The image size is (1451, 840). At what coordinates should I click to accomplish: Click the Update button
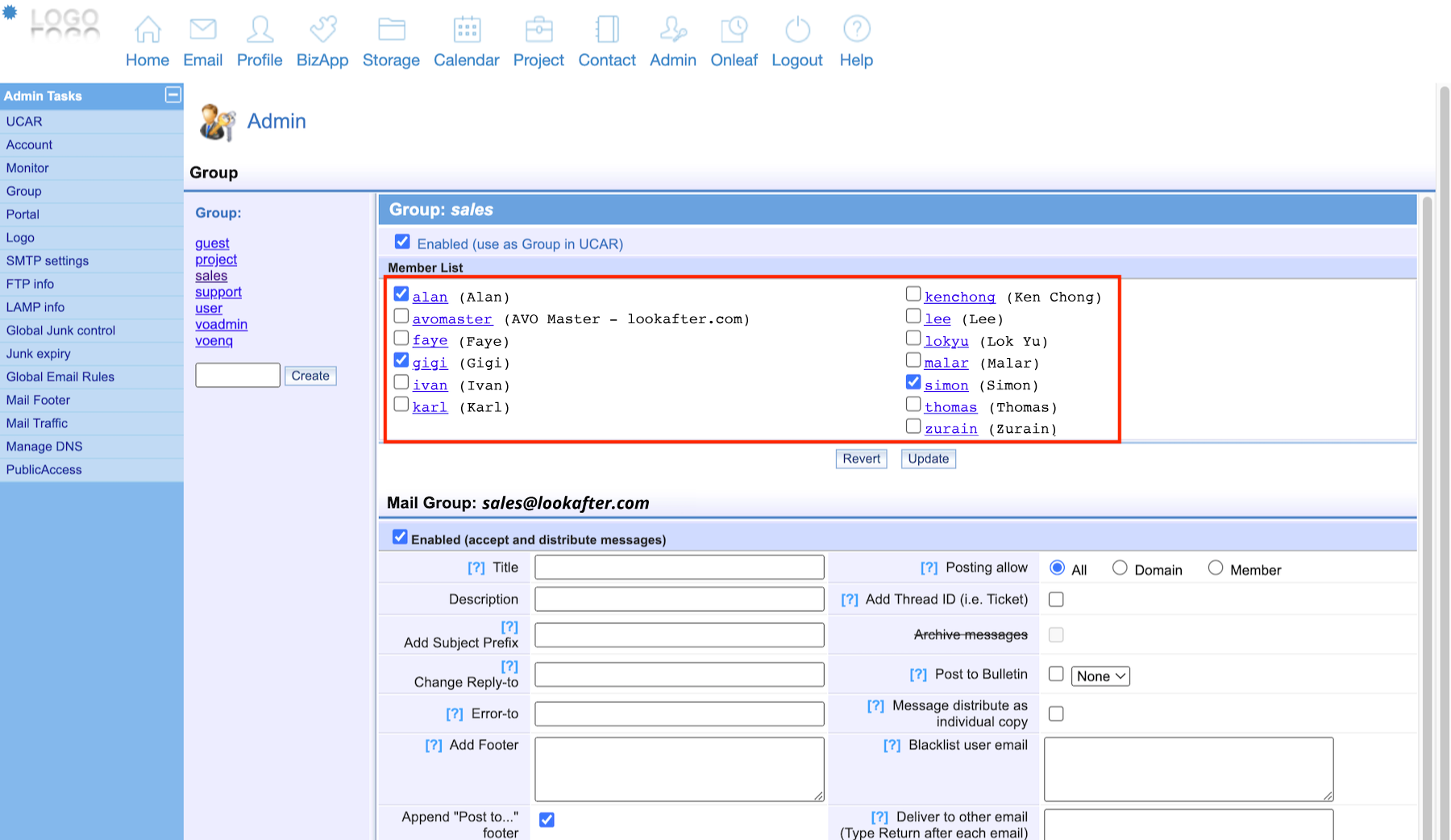(928, 459)
